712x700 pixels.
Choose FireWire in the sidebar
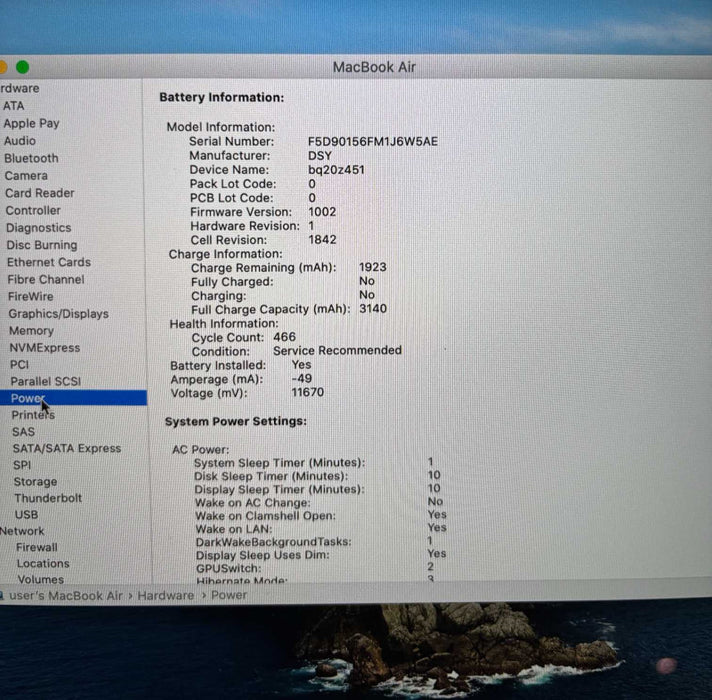[x=31, y=296]
